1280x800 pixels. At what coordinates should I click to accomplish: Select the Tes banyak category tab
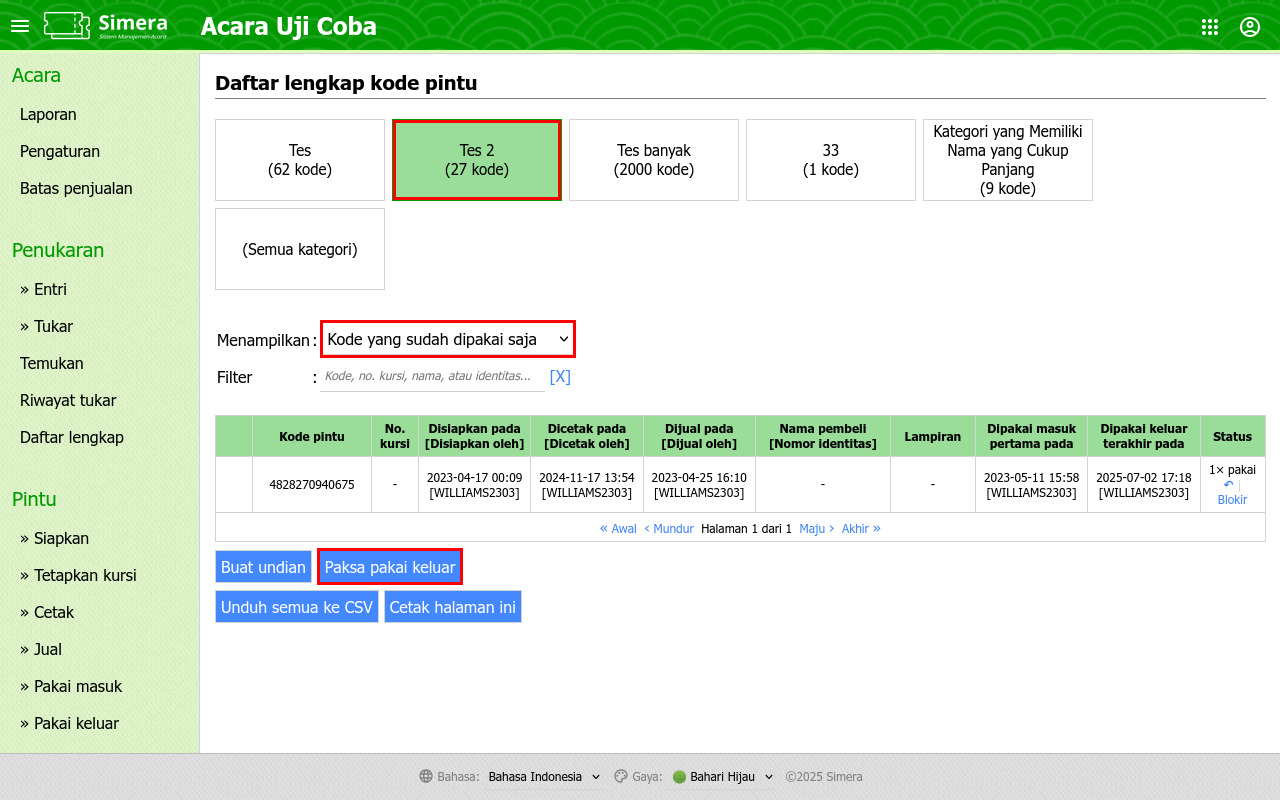(x=654, y=160)
